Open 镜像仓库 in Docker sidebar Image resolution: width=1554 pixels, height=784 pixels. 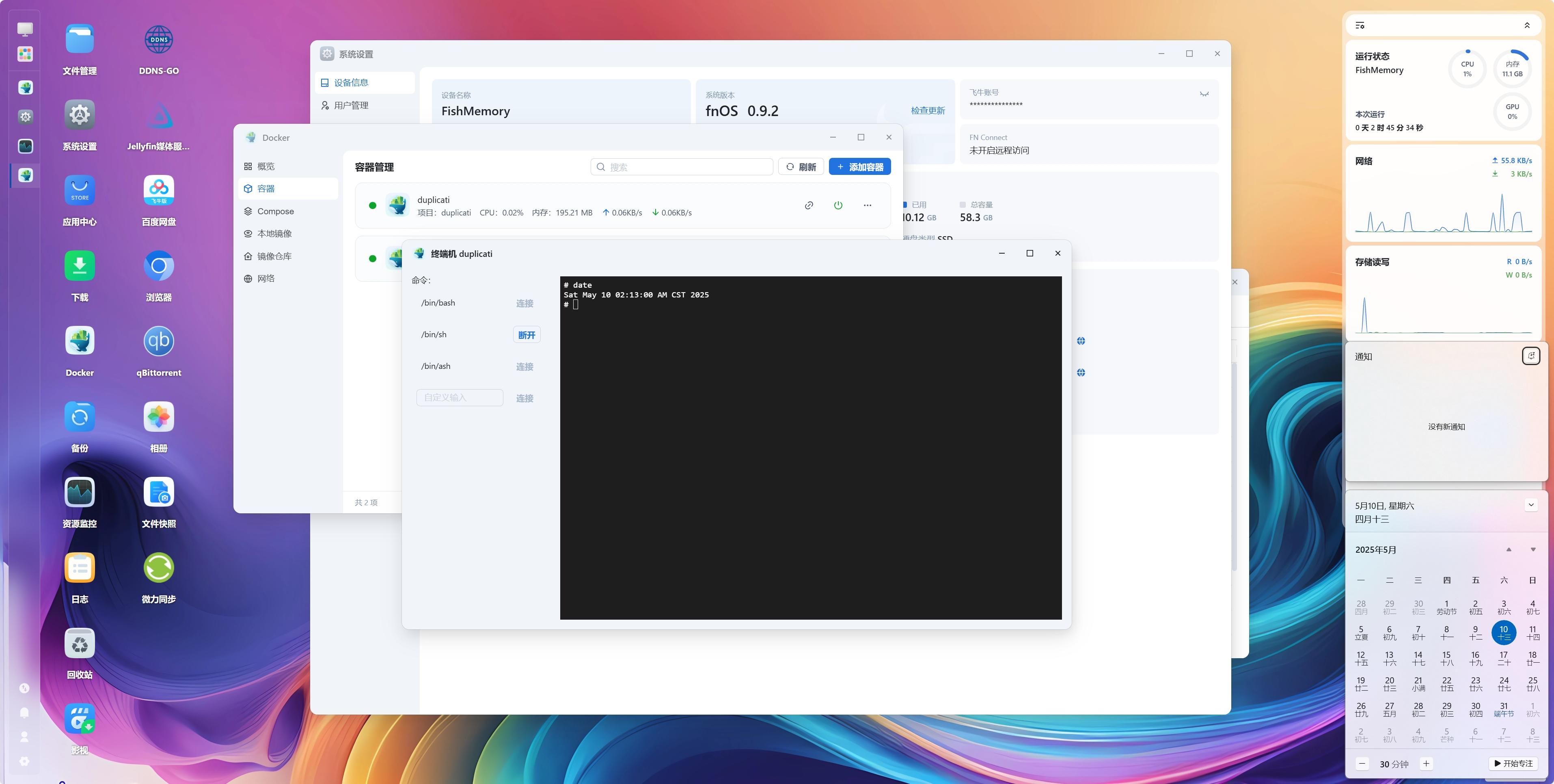(288, 256)
